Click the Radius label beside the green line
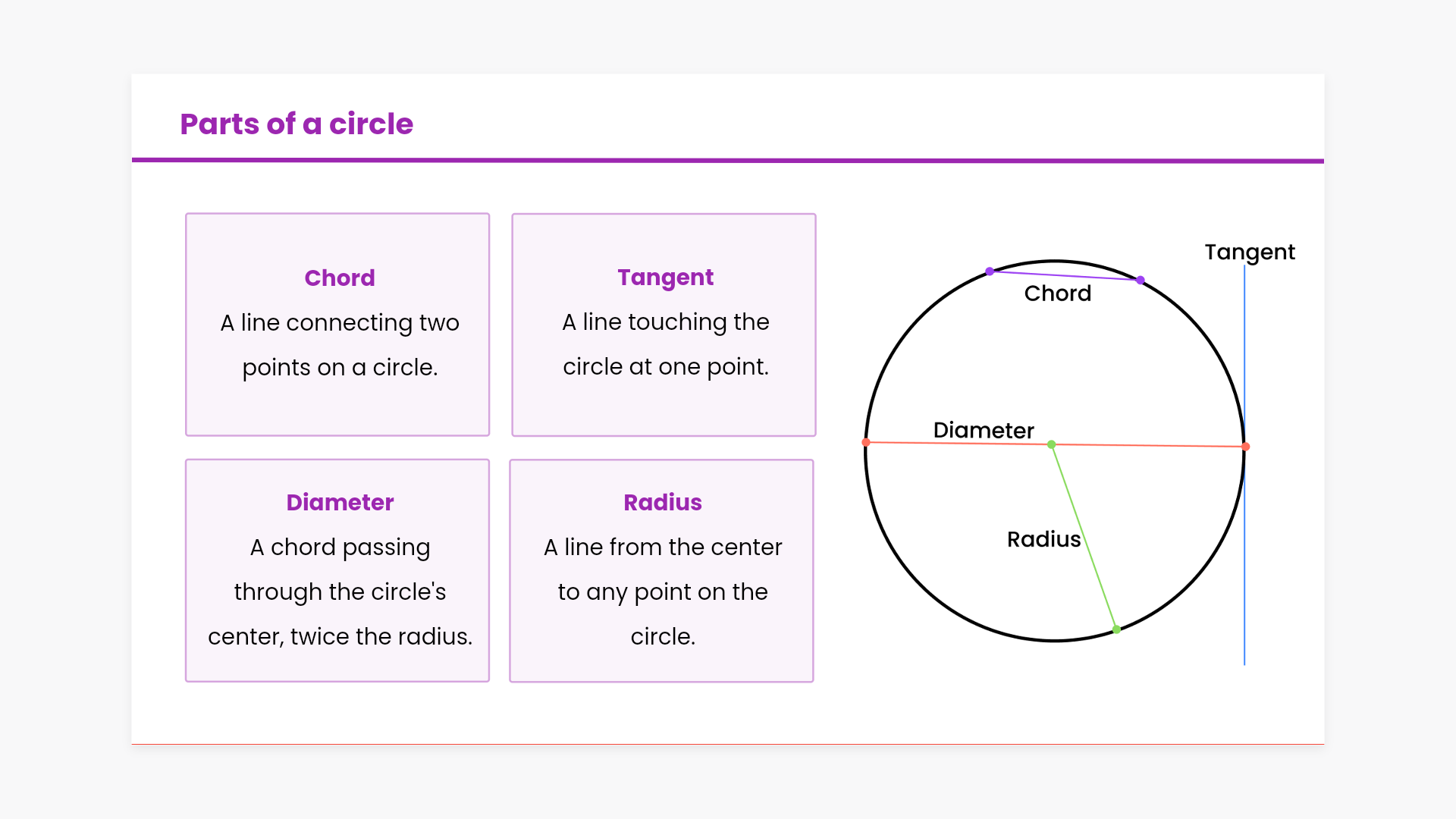This screenshot has height=819, width=1456. [x=1043, y=539]
